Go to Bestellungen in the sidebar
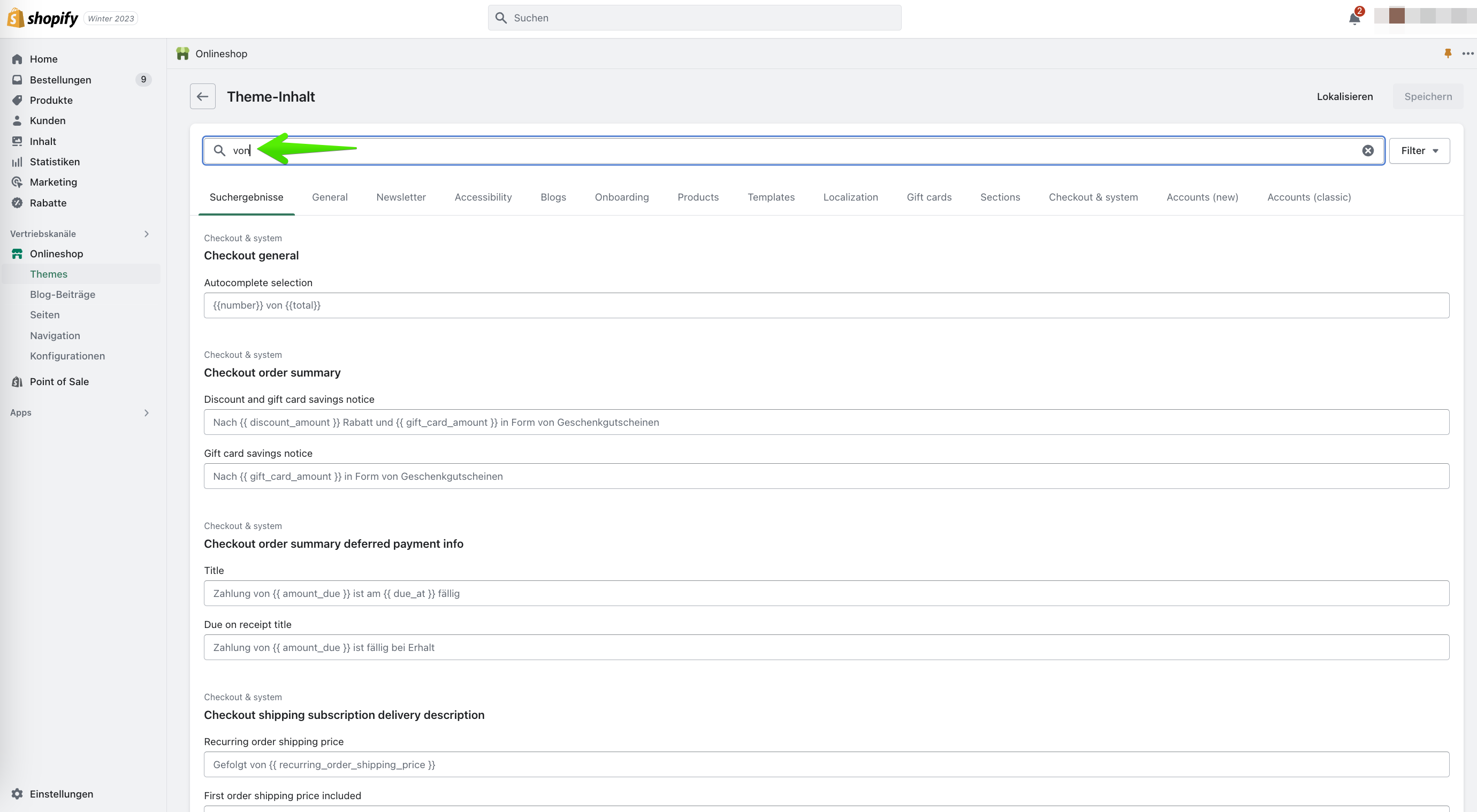This screenshot has width=1477, height=812. (x=60, y=80)
